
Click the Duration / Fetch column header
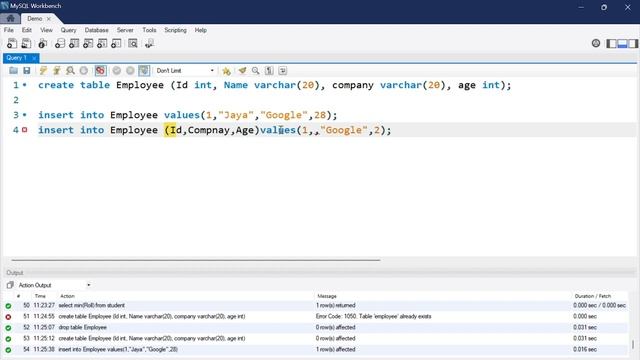[593, 296]
